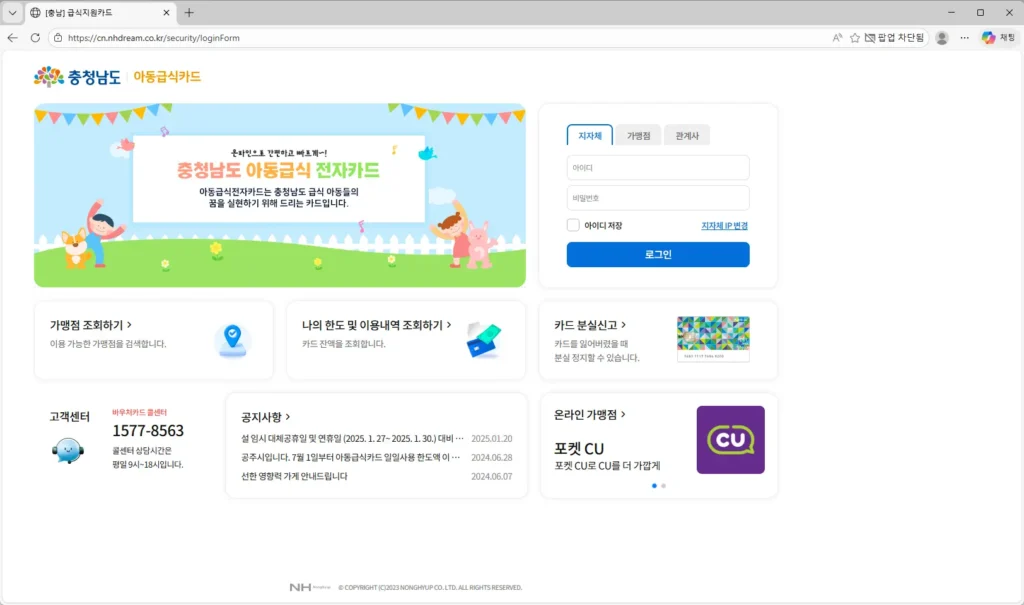The image size is (1024, 605).
Task: Click the card balance inquiry icon
Action: (x=484, y=340)
